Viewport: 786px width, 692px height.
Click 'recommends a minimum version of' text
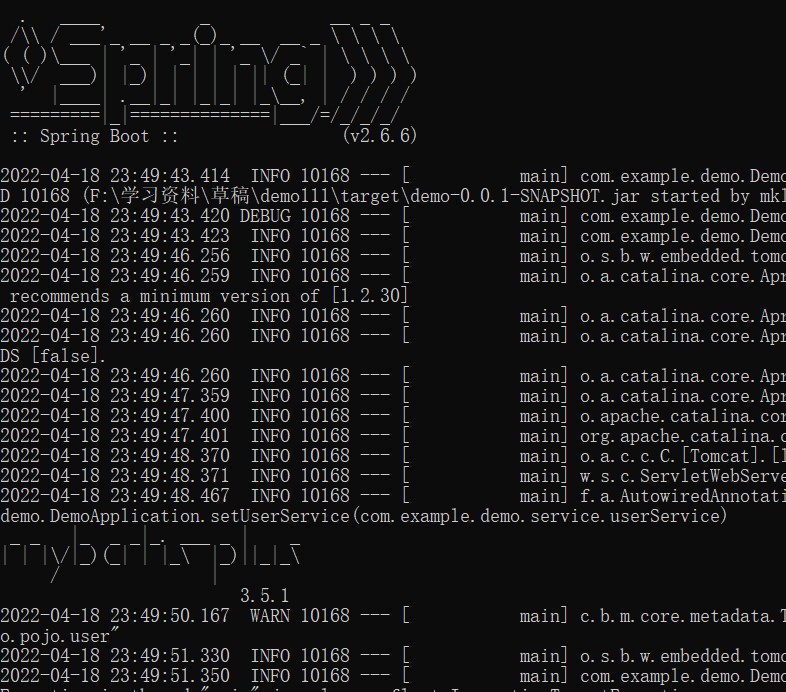[164, 296]
